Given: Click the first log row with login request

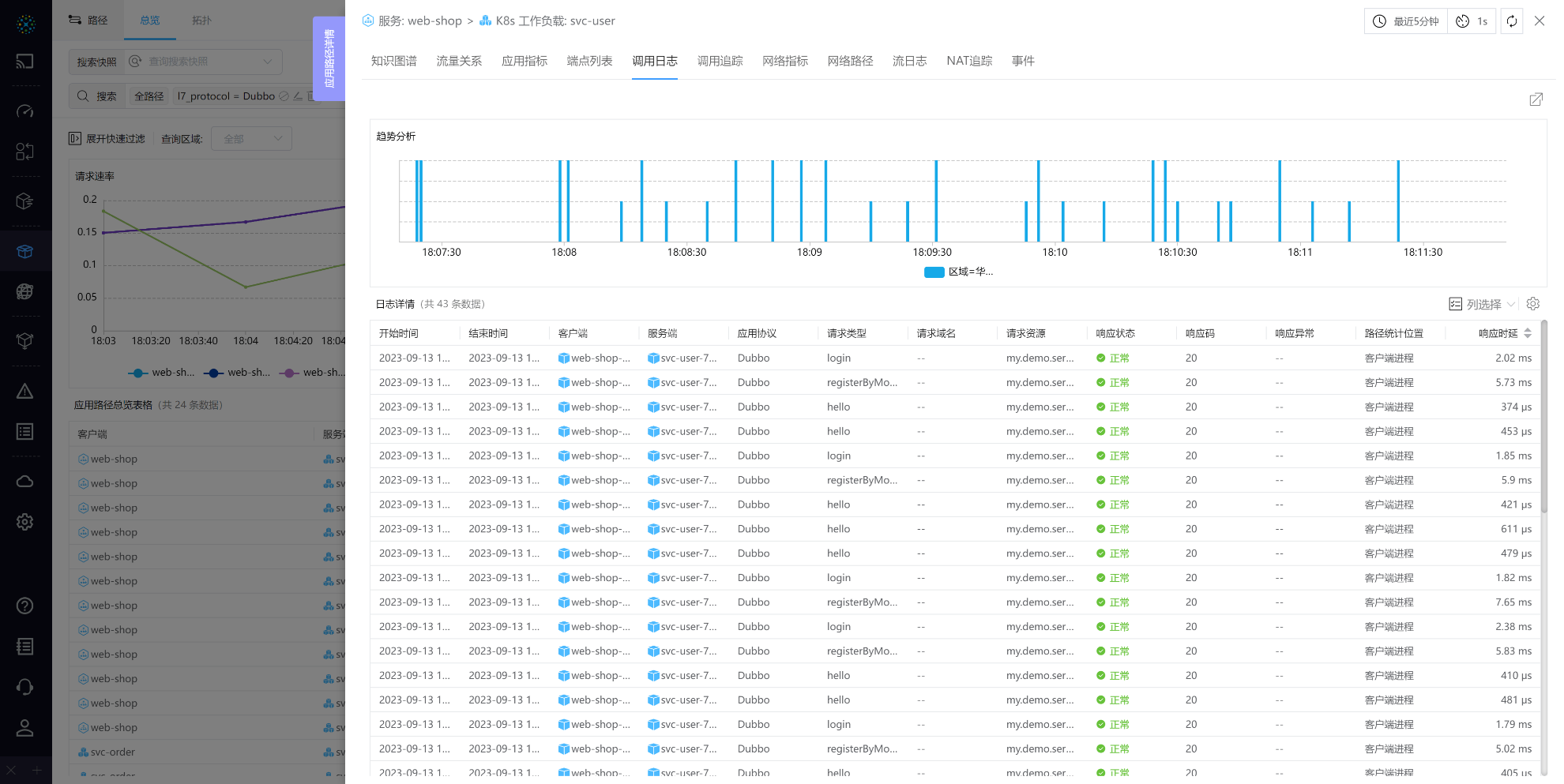Looking at the screenshot, I should click(837, 358).
